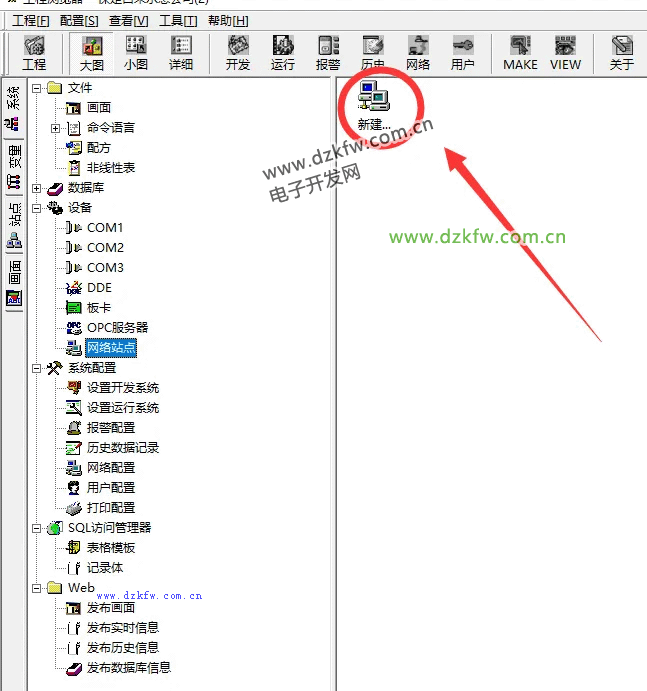Expand the 命令语言 tree node
The height and width of the screenshot is (691, 647).
tap(55, 128)
